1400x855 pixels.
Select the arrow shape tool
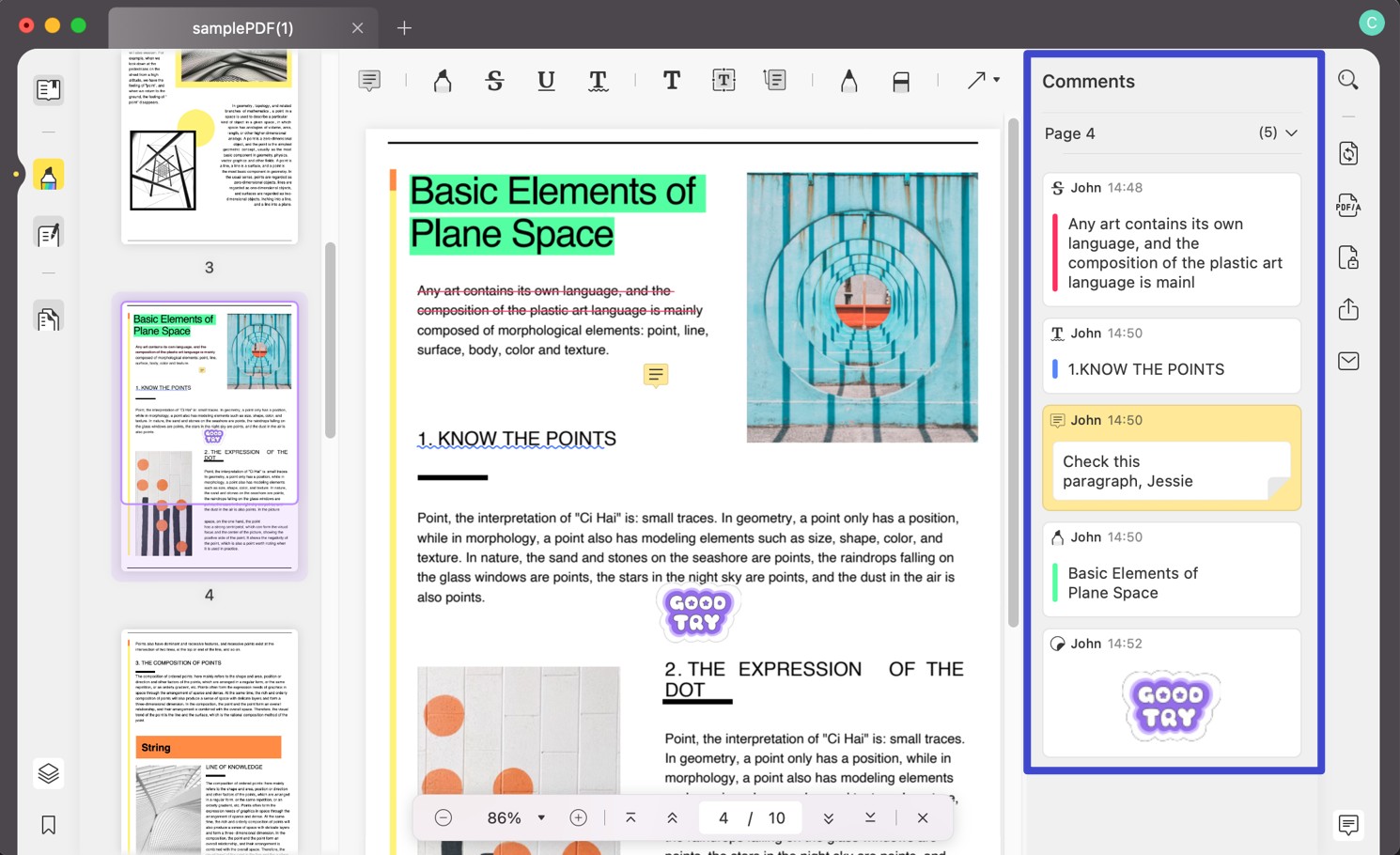[x=976, y=81]
